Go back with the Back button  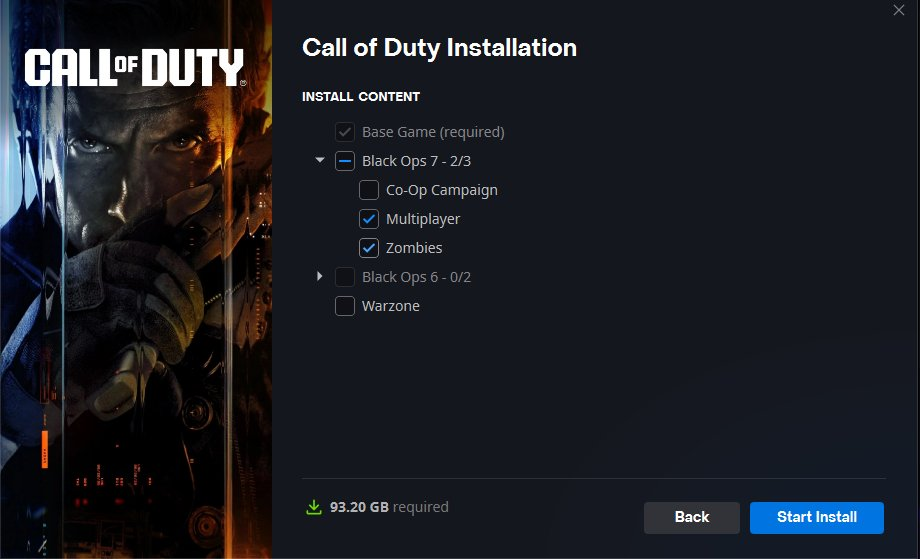692,517
